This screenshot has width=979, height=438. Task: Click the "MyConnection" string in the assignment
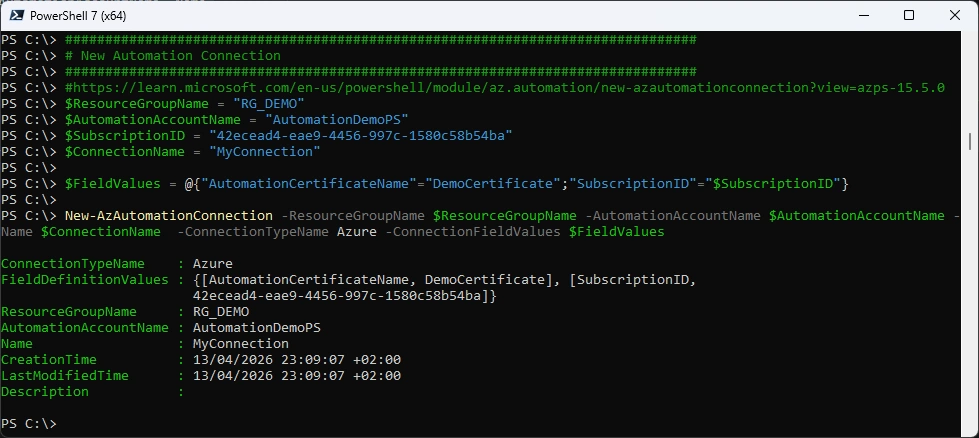(x=267, y=152)
